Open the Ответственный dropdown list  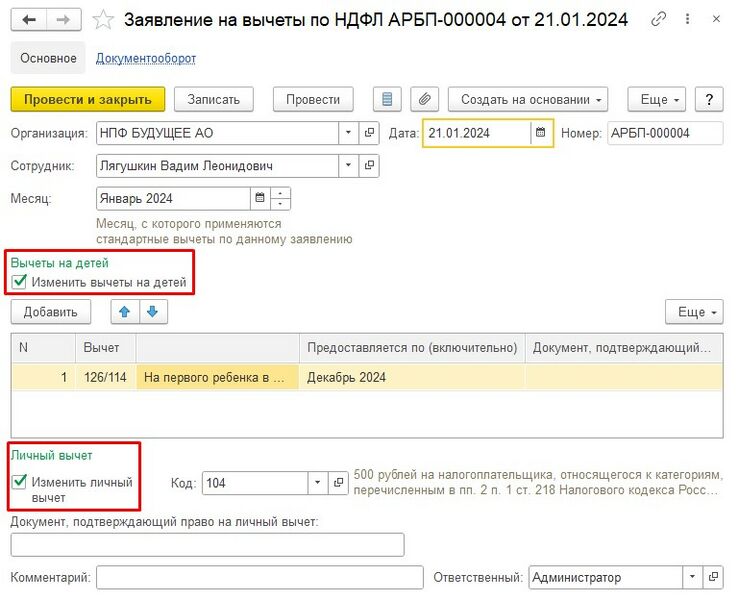tap(692, 577)
